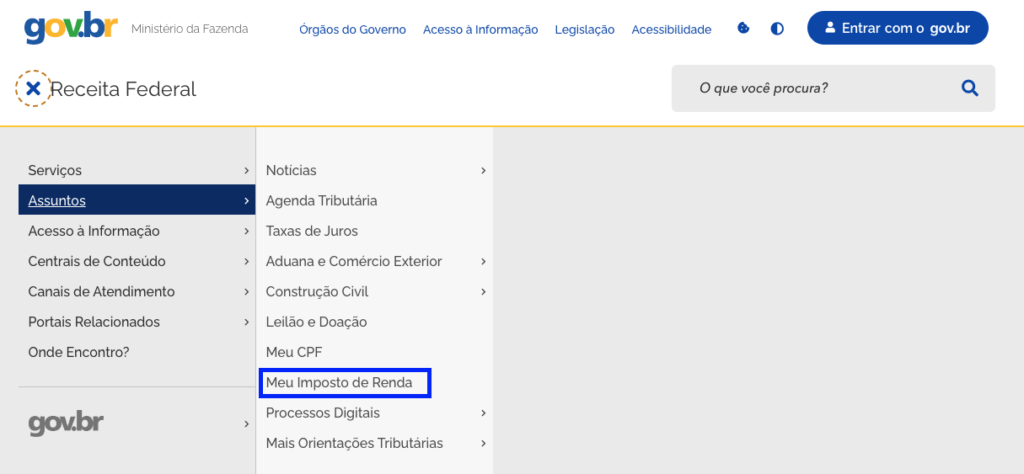The height and width of the screenshot is (474, 1024).
Task: Expand the Centrais de Conteúdo chevron
Action: pos(246,261)
